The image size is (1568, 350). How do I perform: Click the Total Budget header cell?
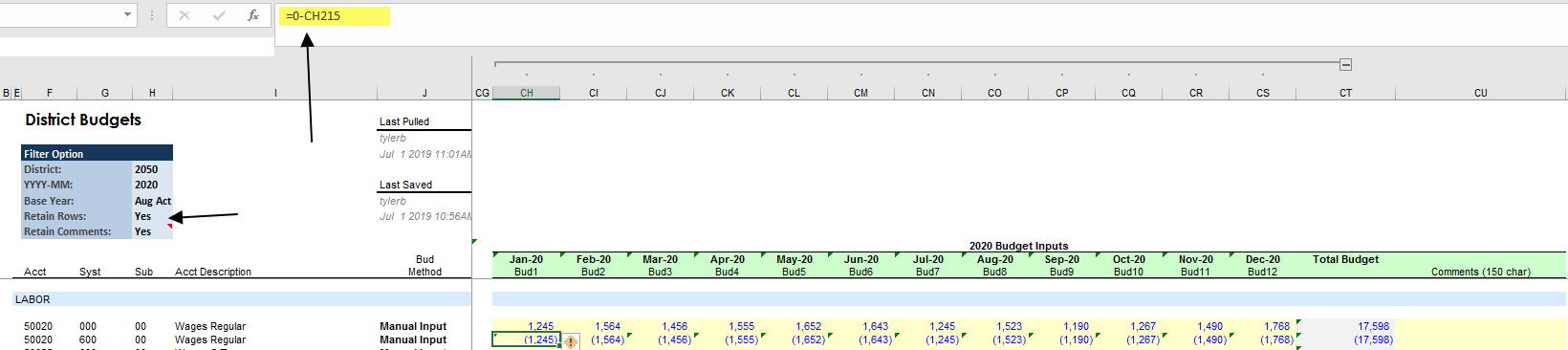pyautogui.click(x=1345, y=259)
